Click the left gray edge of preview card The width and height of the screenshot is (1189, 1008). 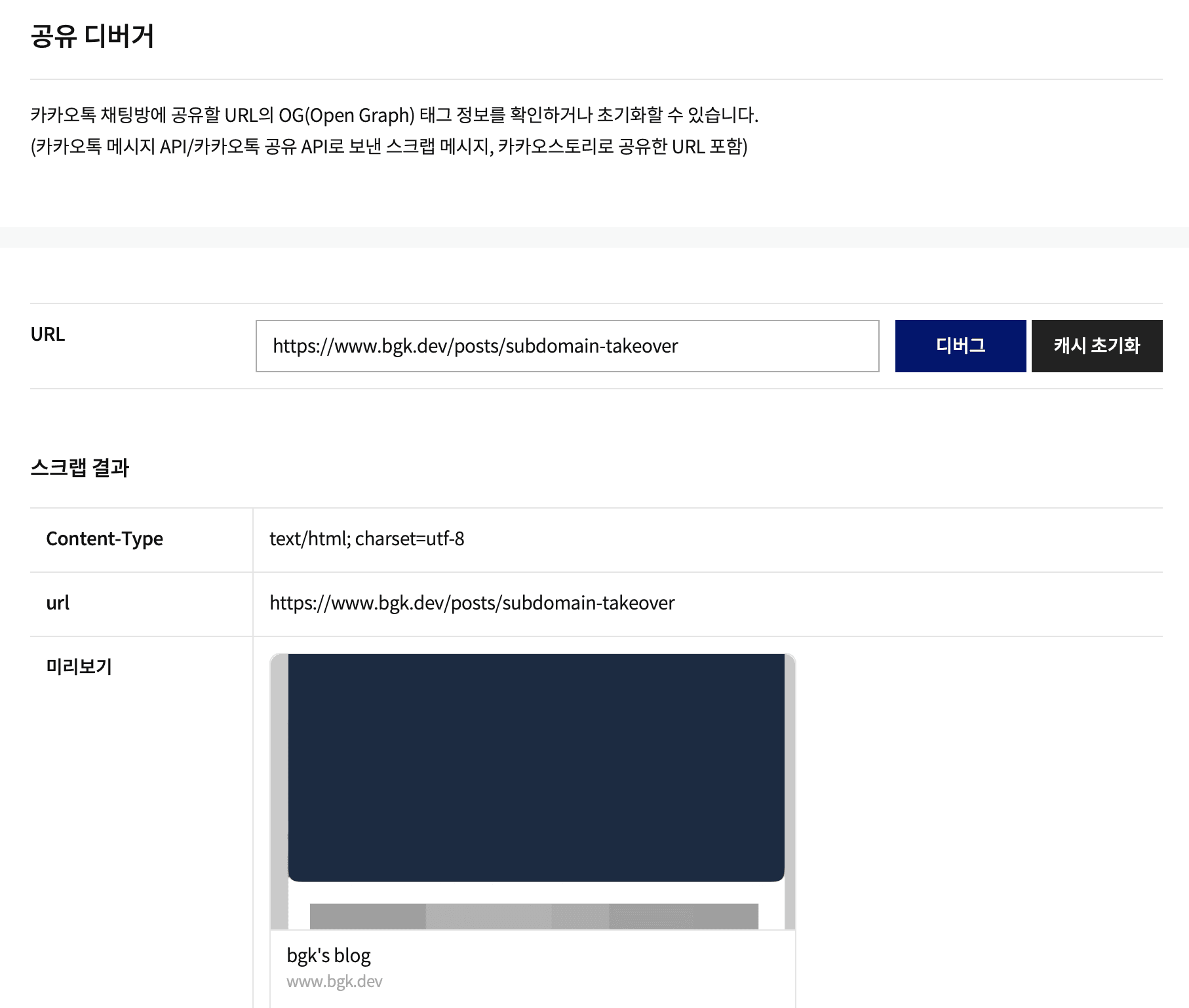[279, 786]
